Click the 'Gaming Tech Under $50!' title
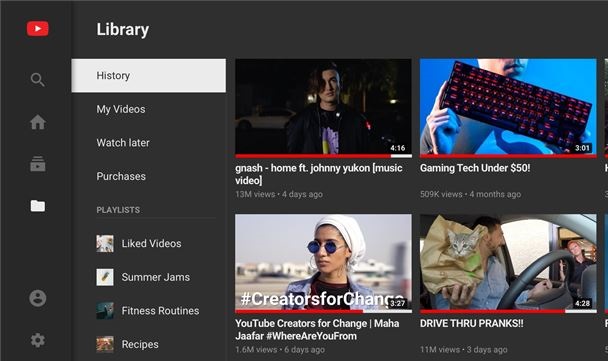608x361 pixels. [475, 168]
